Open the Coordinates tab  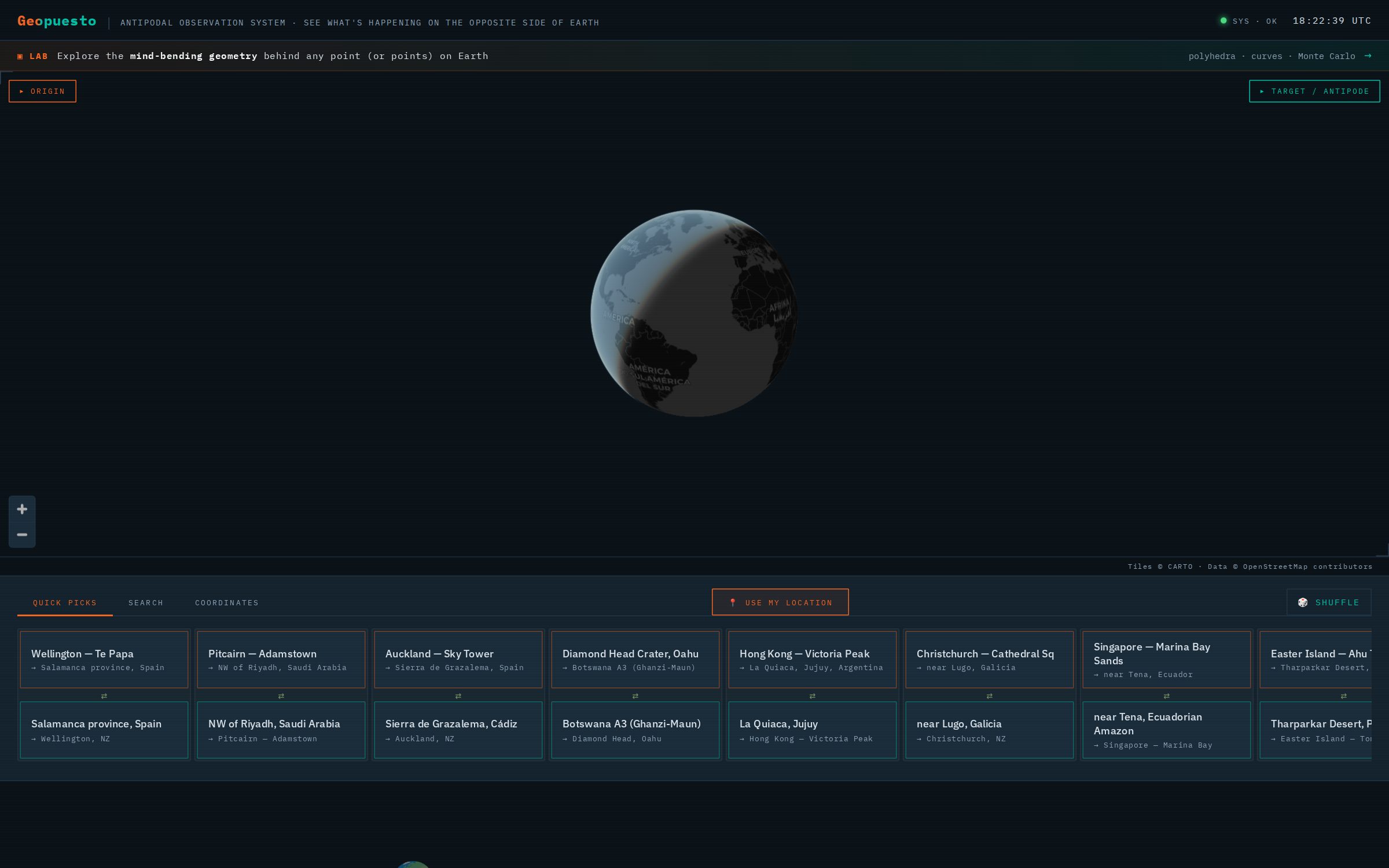tap(227, 603)
